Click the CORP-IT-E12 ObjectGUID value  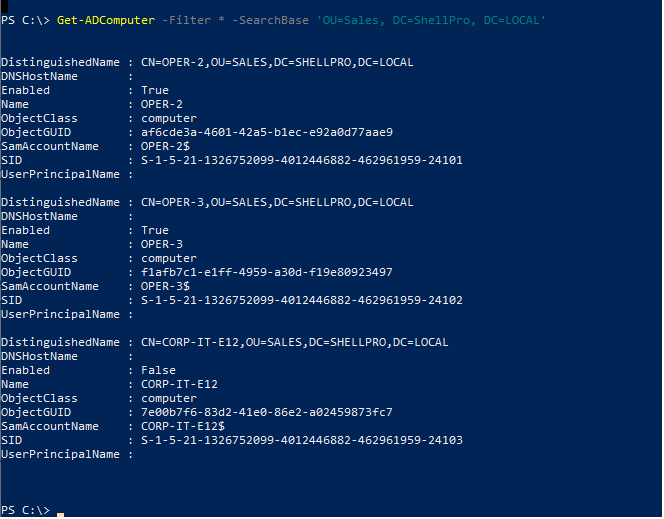pyautogui.click(x=267, y=412)
